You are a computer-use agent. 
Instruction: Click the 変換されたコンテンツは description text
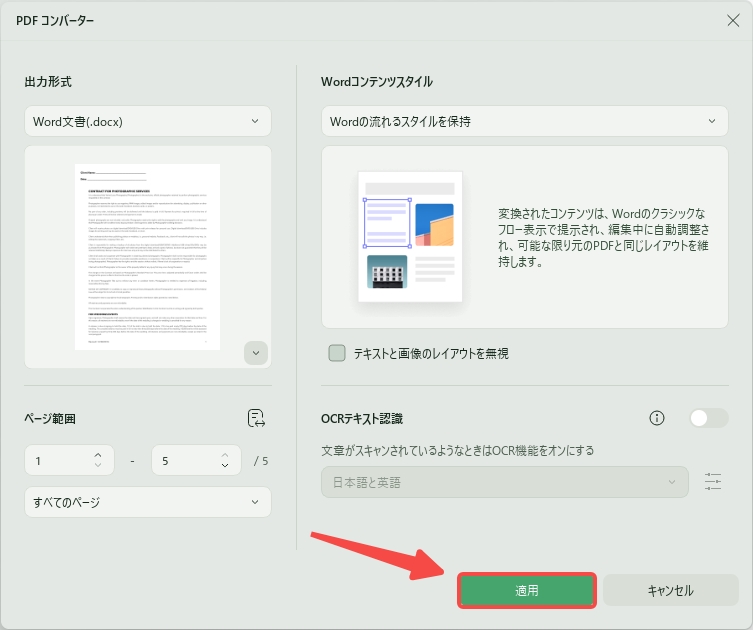tap(603, 237)
